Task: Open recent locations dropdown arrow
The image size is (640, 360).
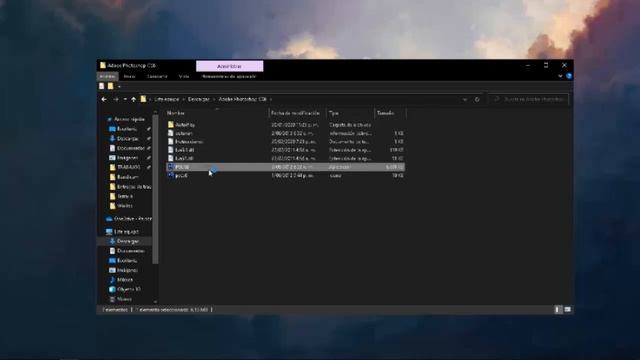Action: tap(125, 99)
